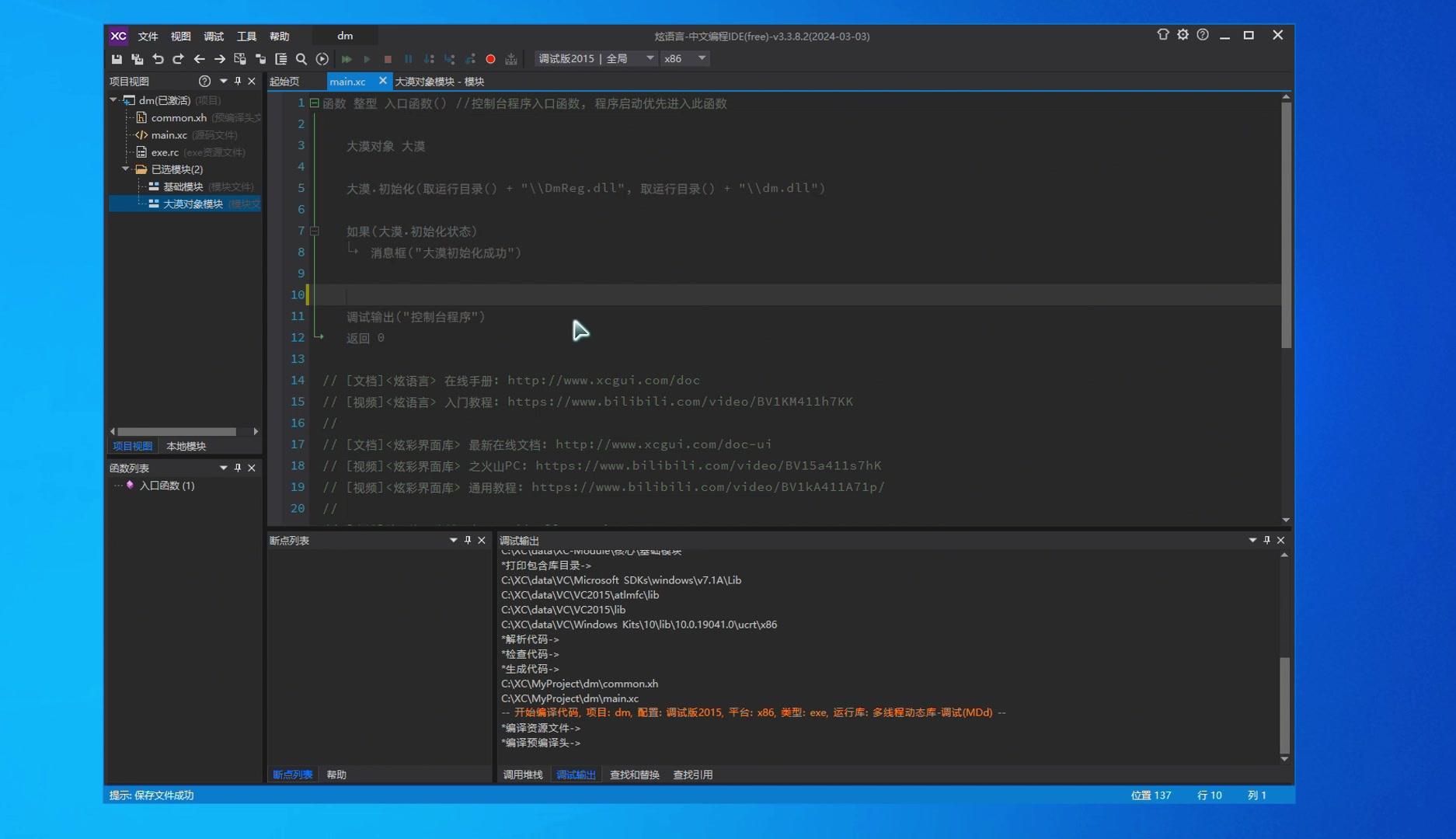Collapse the dm(已激活) project tree node
Image resolution: width=1456 pixels, height=839 pixels.
[113, 100]
